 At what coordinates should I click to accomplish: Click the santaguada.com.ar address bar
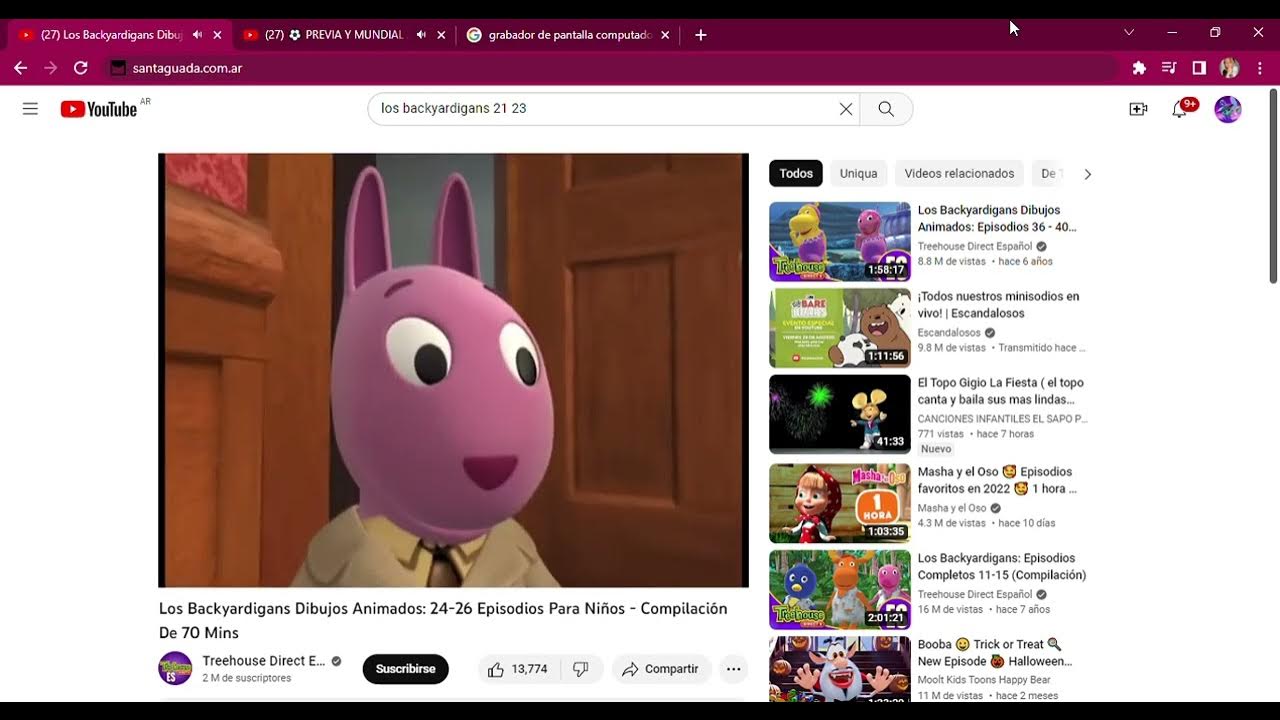[612, 68]
